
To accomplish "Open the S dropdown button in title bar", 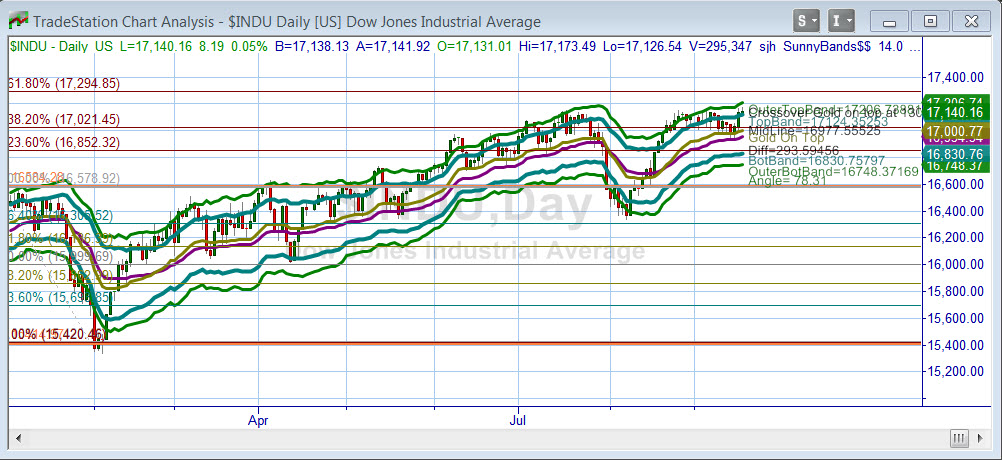I will click(807, 21).
